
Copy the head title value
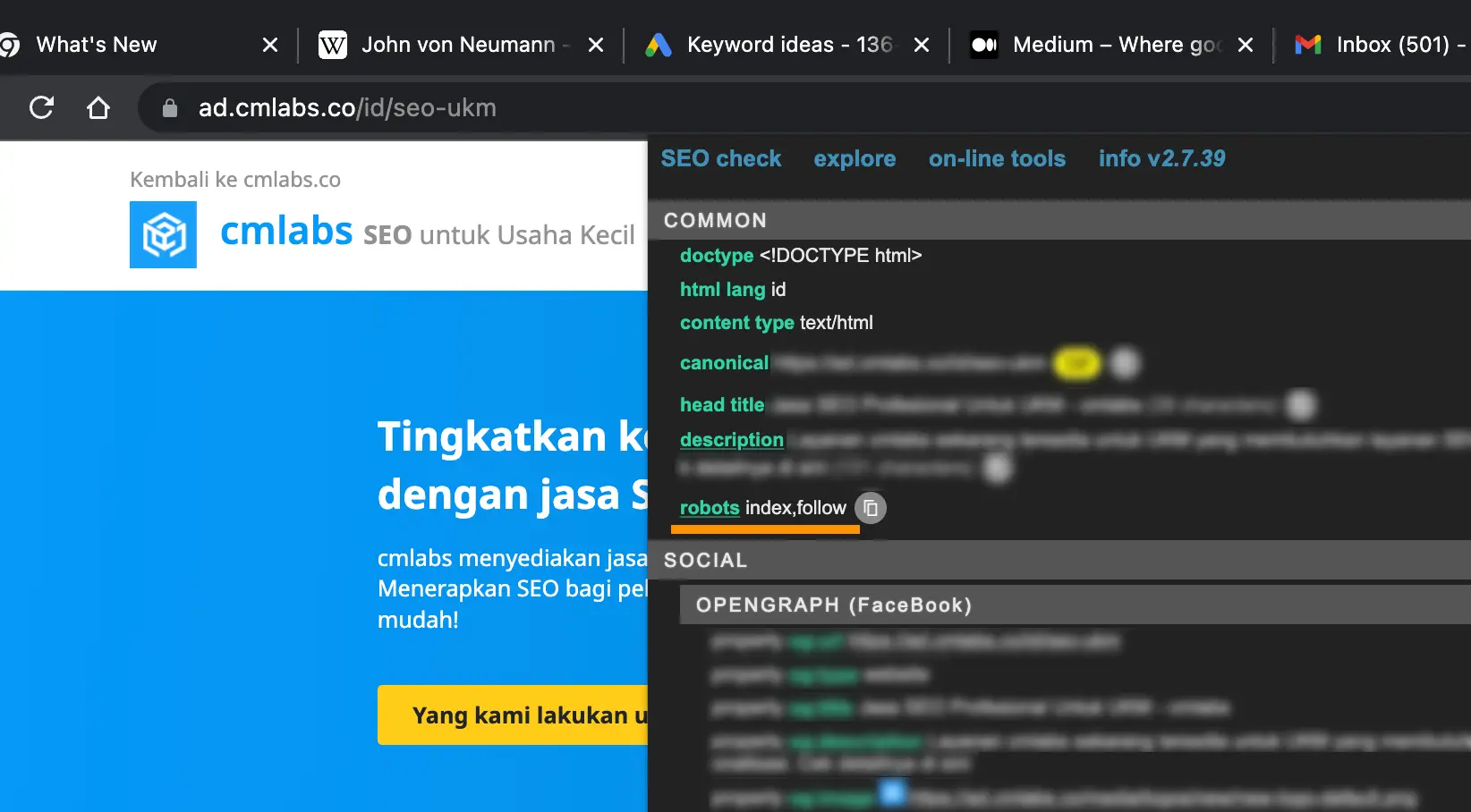click(x=1300, y=405)
